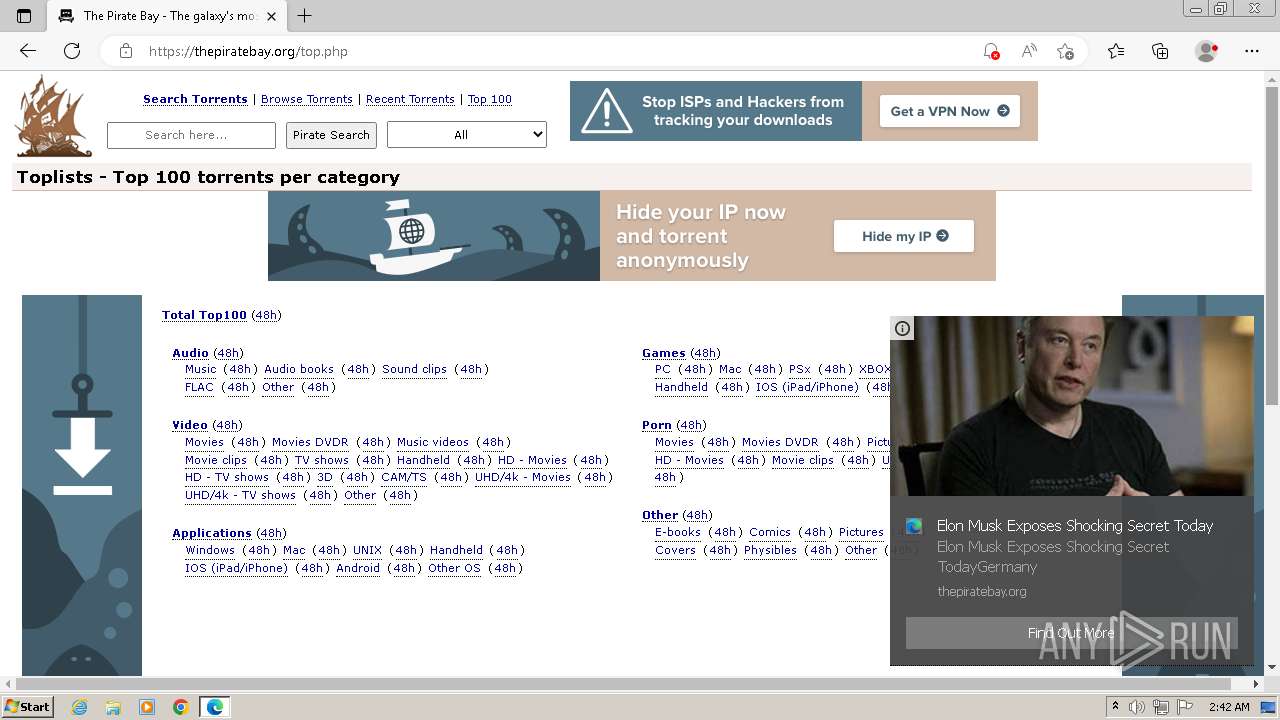
Task: Open E-books top list link
Action: tap(678, 532)
